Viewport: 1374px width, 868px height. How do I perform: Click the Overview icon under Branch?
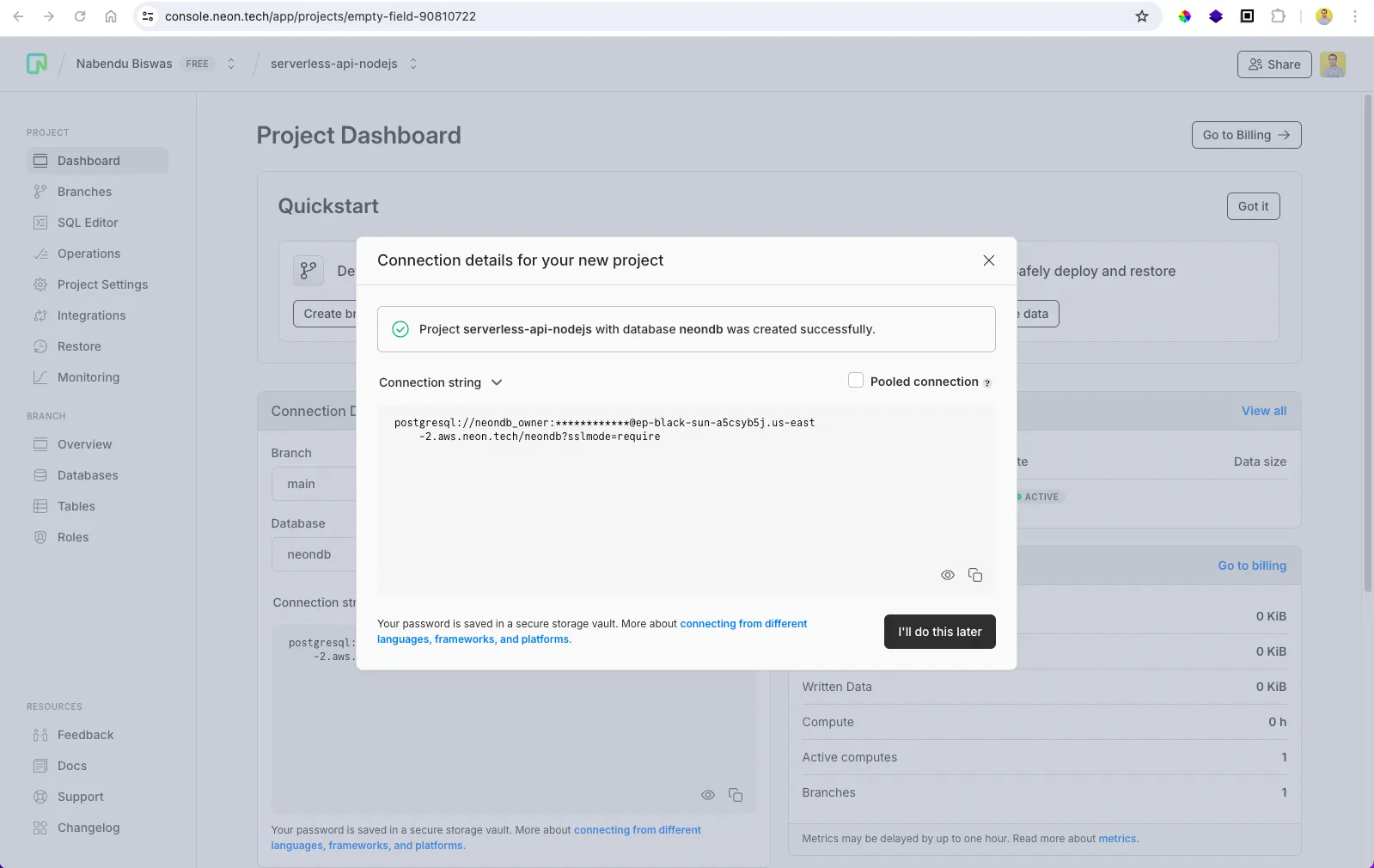40,444
